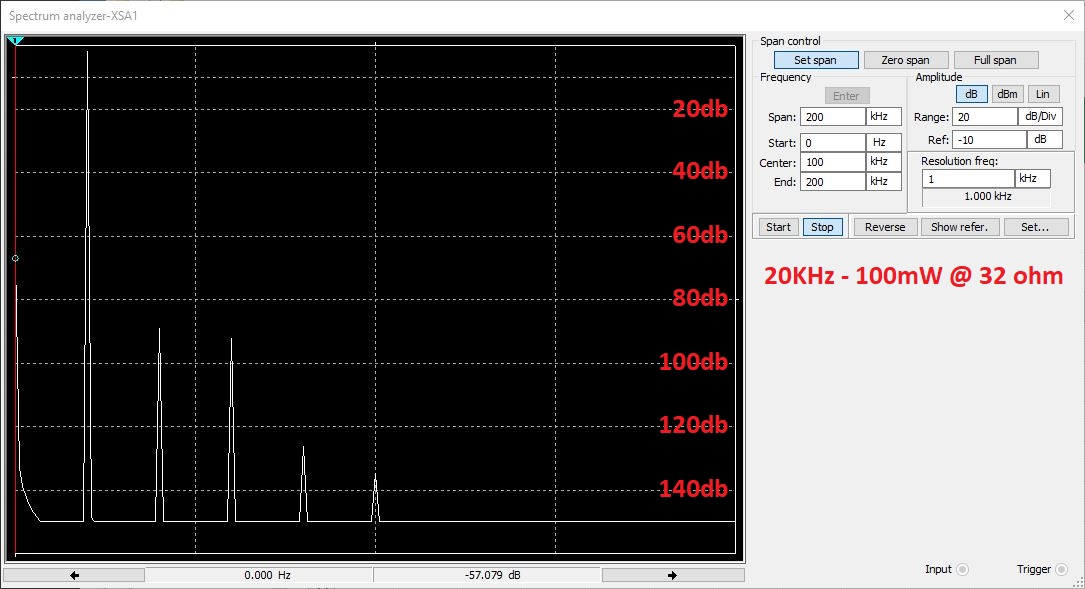Open the Ref dB unit selector
Screen dimensions: 1085x589
(x=1044, y=140)
